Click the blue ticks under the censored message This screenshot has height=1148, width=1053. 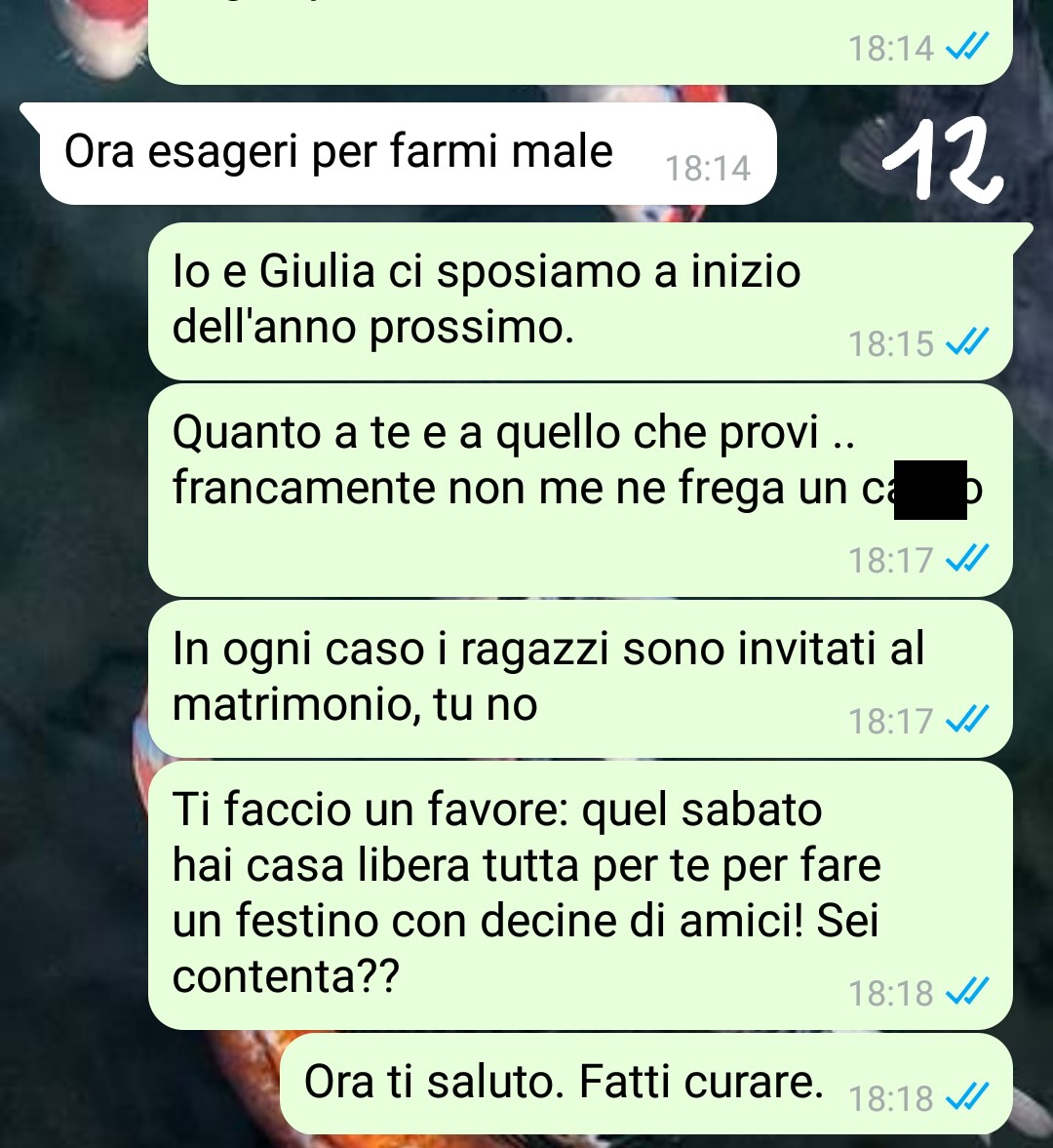pyautogui.click(x=967, y=559)
